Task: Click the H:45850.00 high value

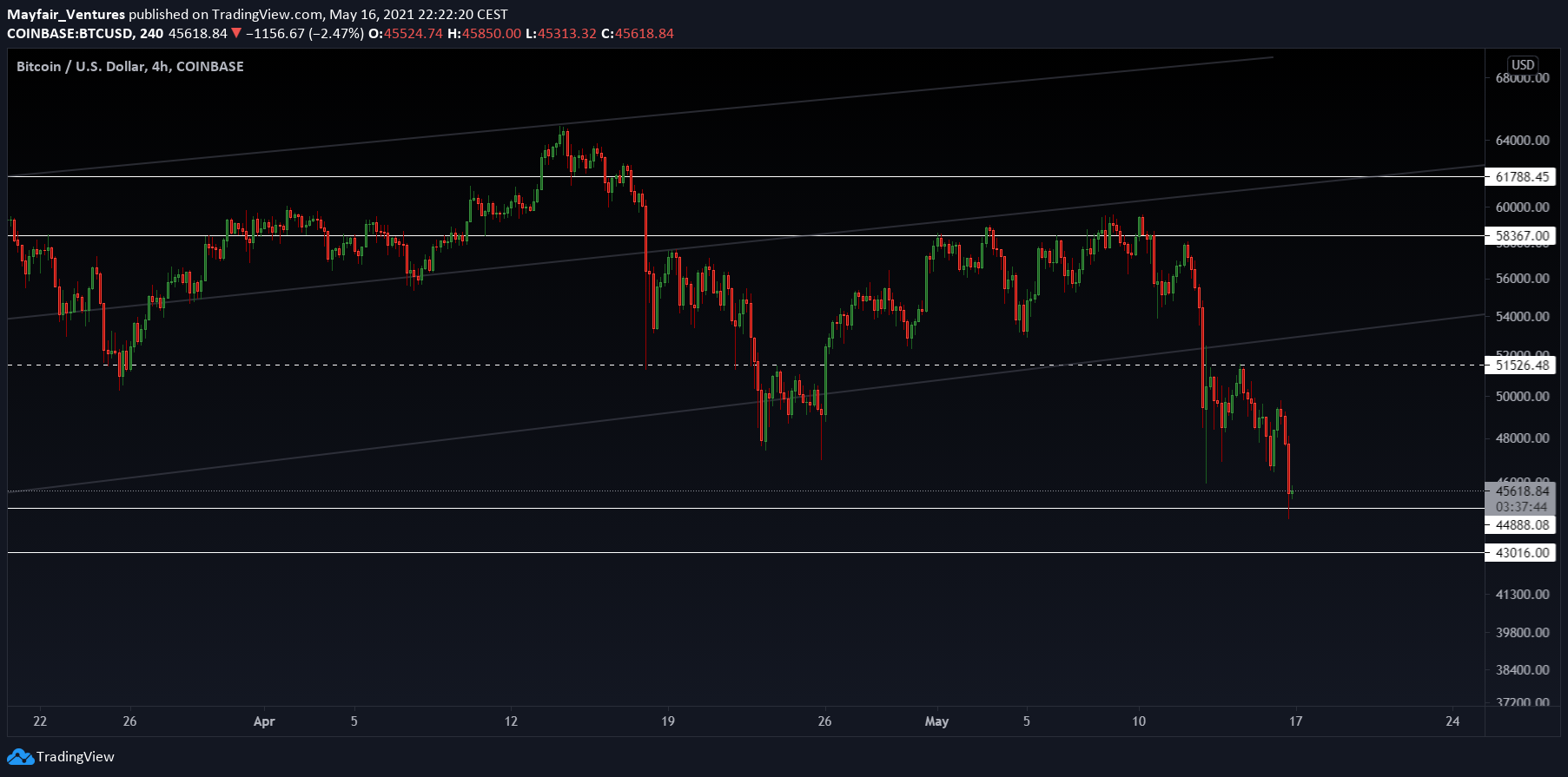Action: [x=484, y=34]
